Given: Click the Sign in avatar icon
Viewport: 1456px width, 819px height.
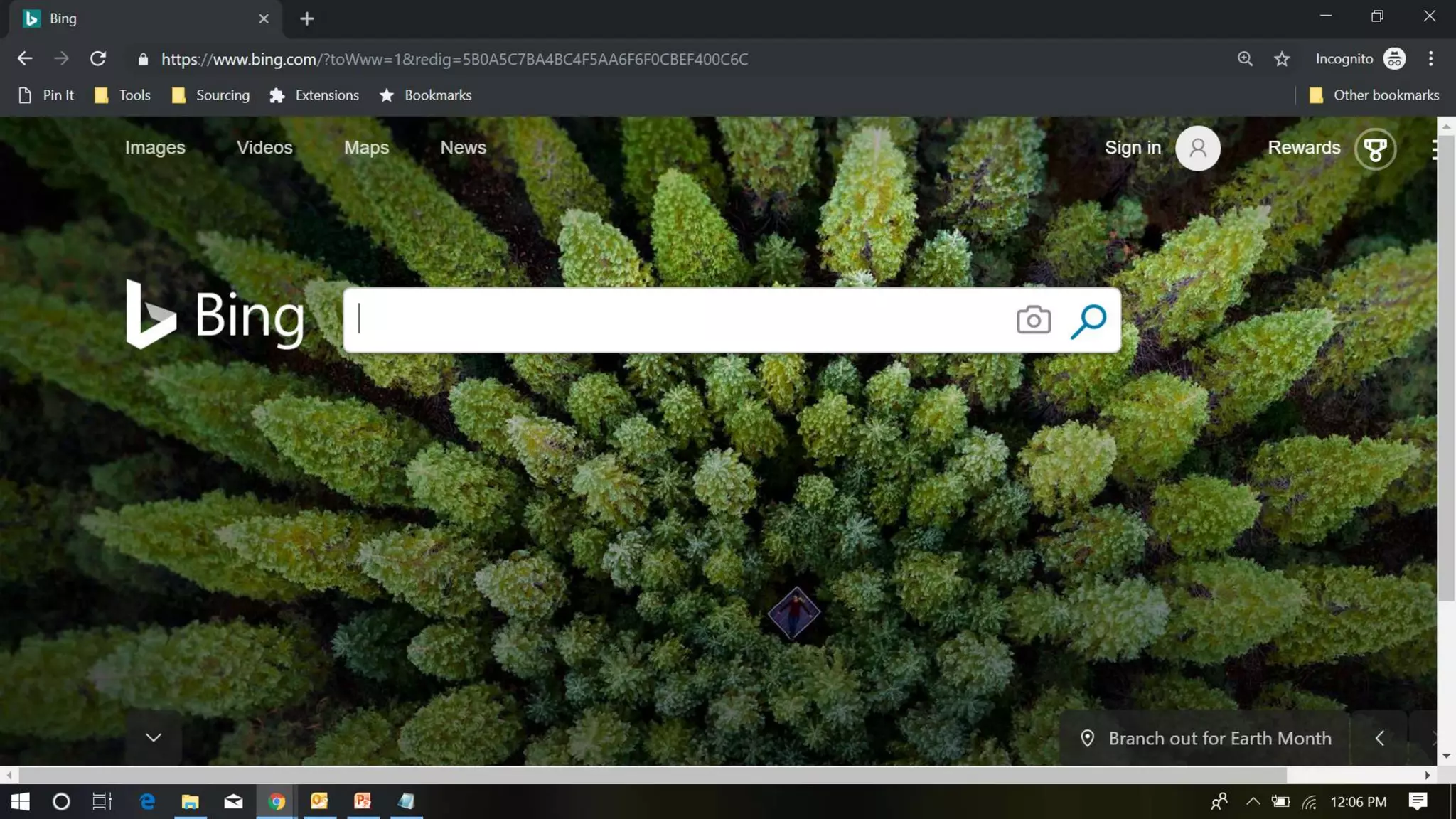Looking at the screenshot, I should click(x=1197, y=148).
